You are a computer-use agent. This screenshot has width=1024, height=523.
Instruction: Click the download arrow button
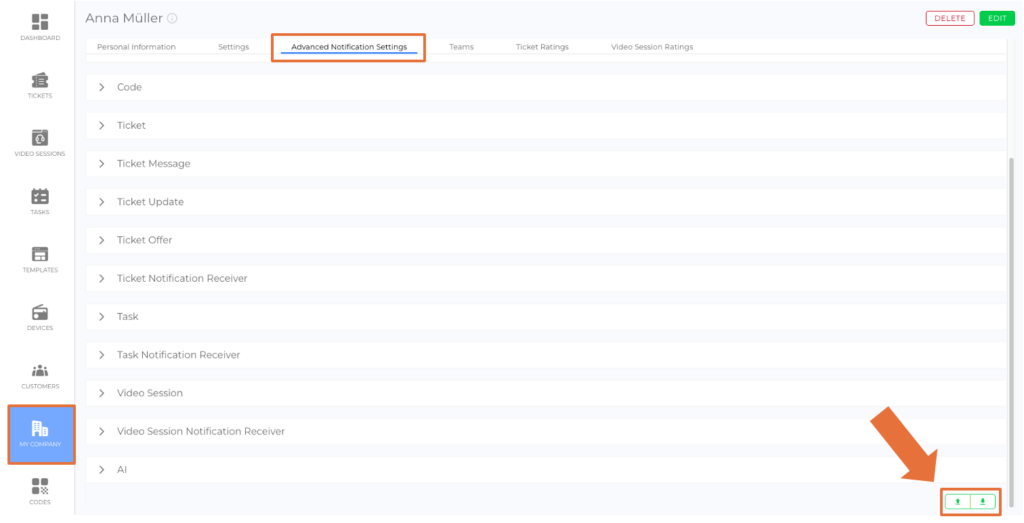point(983,502)
